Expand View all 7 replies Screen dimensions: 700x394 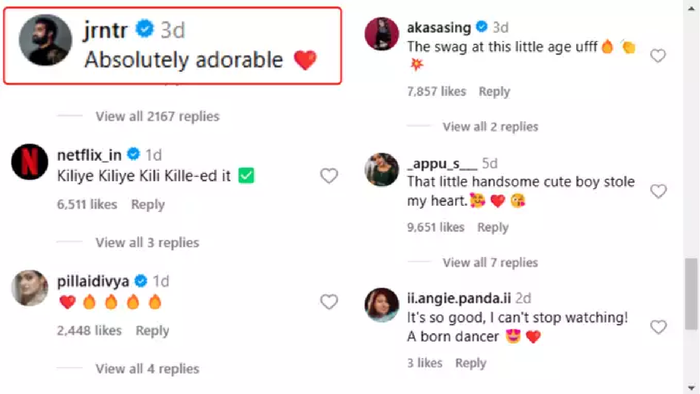click(490, 262)
